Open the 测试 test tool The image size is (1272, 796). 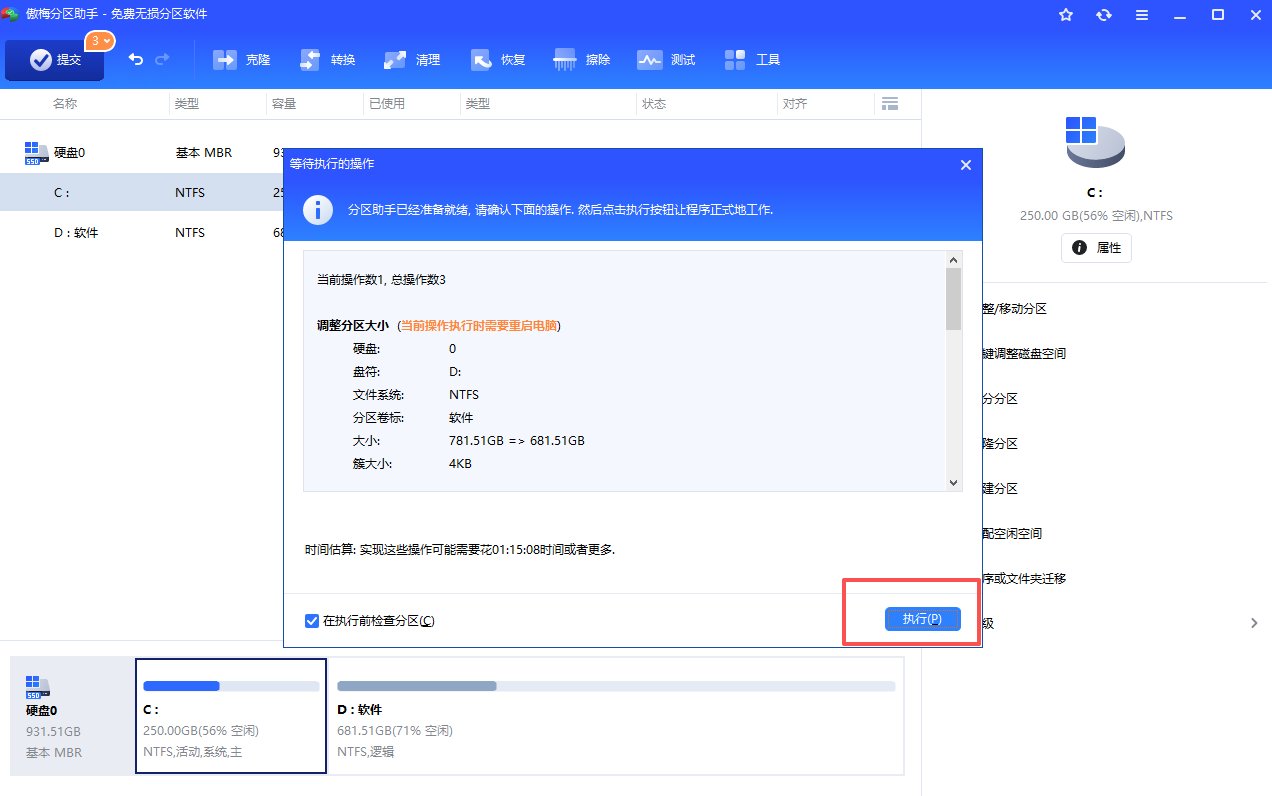(667, 60)
